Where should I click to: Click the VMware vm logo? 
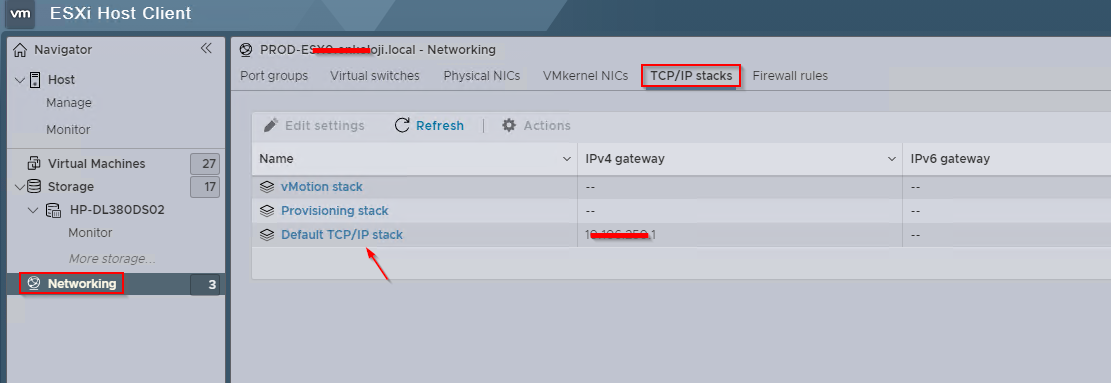click(x=20, y=14)
